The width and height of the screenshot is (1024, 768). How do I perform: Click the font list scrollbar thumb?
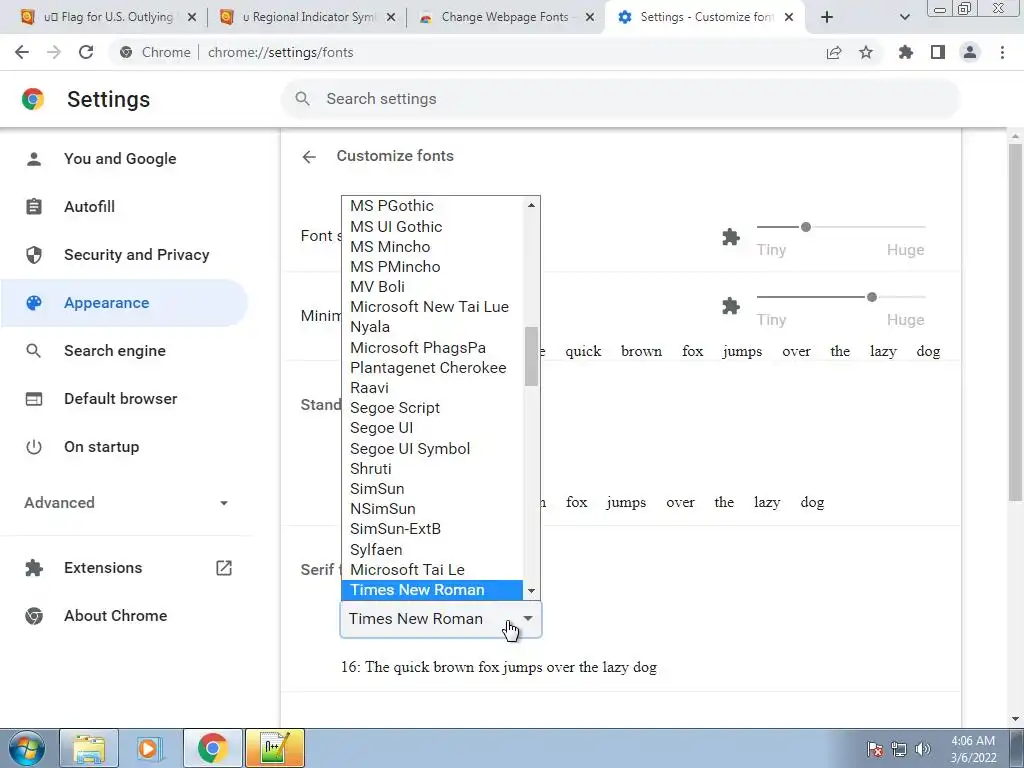tap(531, 357)
